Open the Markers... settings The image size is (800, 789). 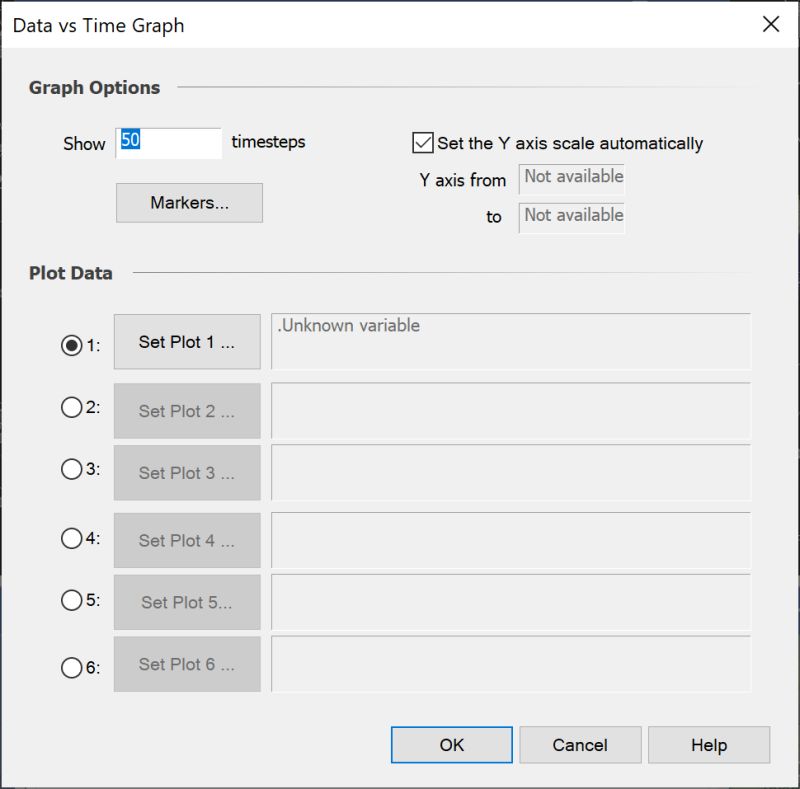(189, 203)
